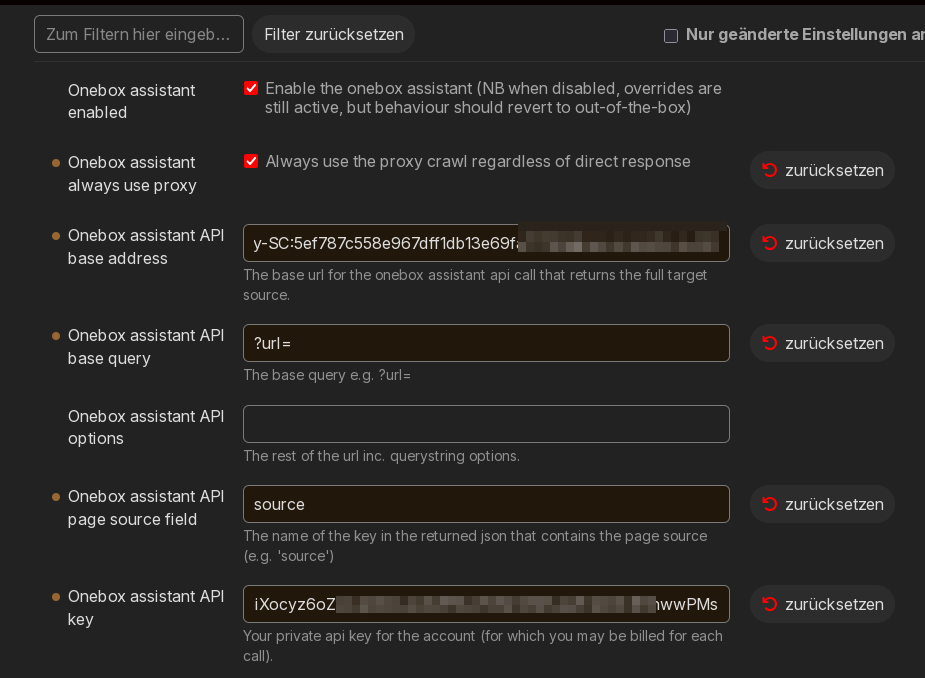Click the Onebox assistant enabled label
925x678 pixels.
click(132, 101)
